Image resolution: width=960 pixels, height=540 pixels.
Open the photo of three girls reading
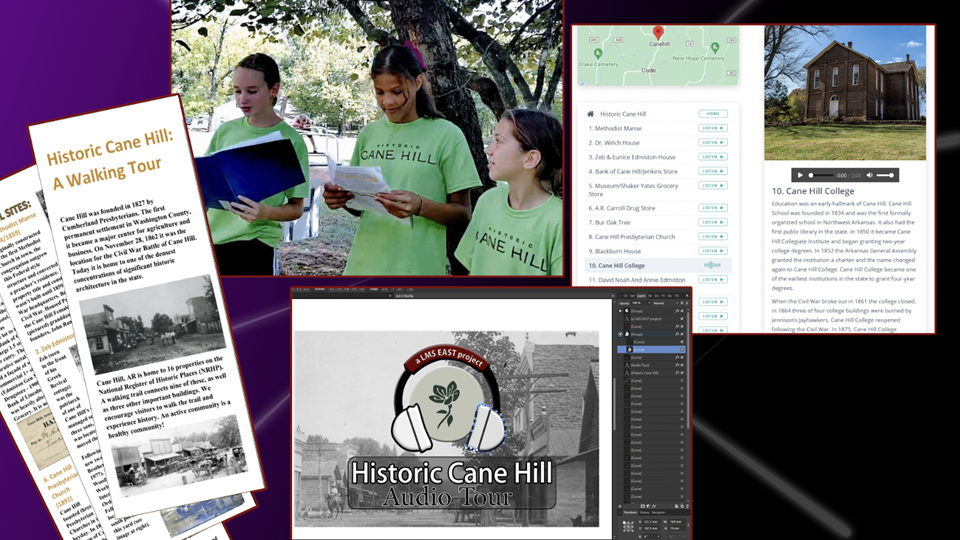[367, 137]
